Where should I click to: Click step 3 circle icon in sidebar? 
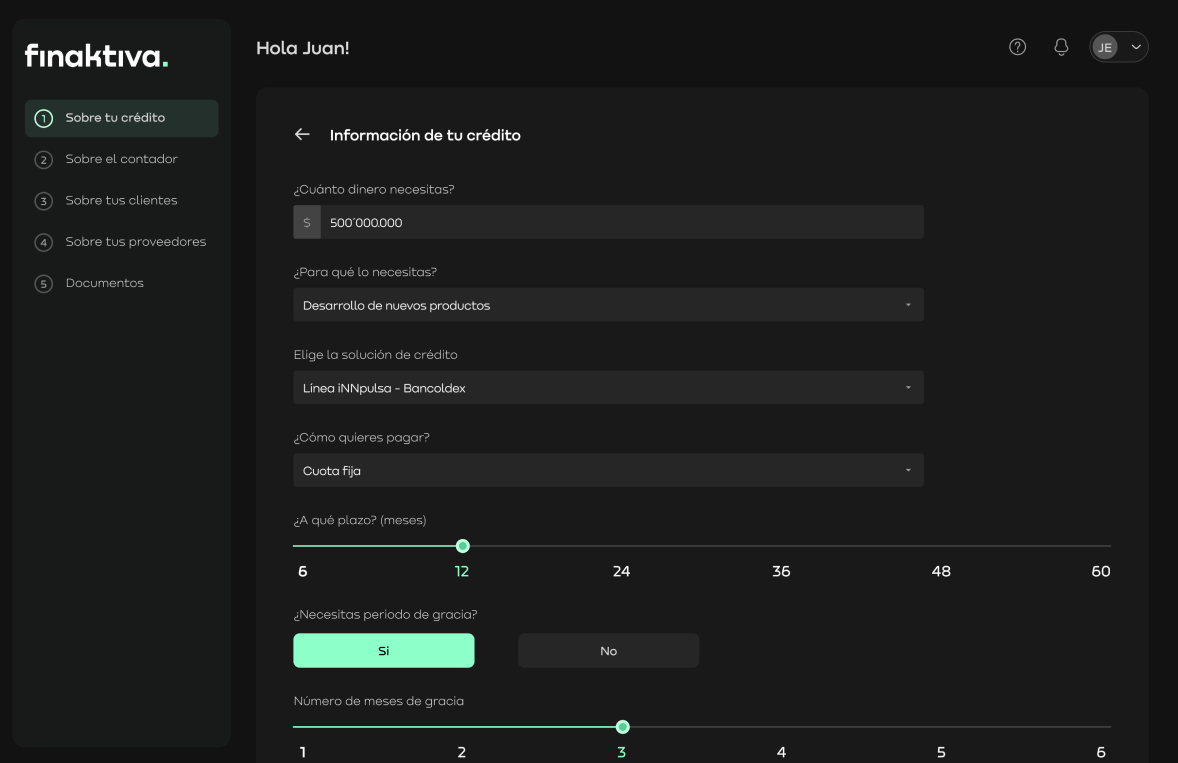pos(44,201)
